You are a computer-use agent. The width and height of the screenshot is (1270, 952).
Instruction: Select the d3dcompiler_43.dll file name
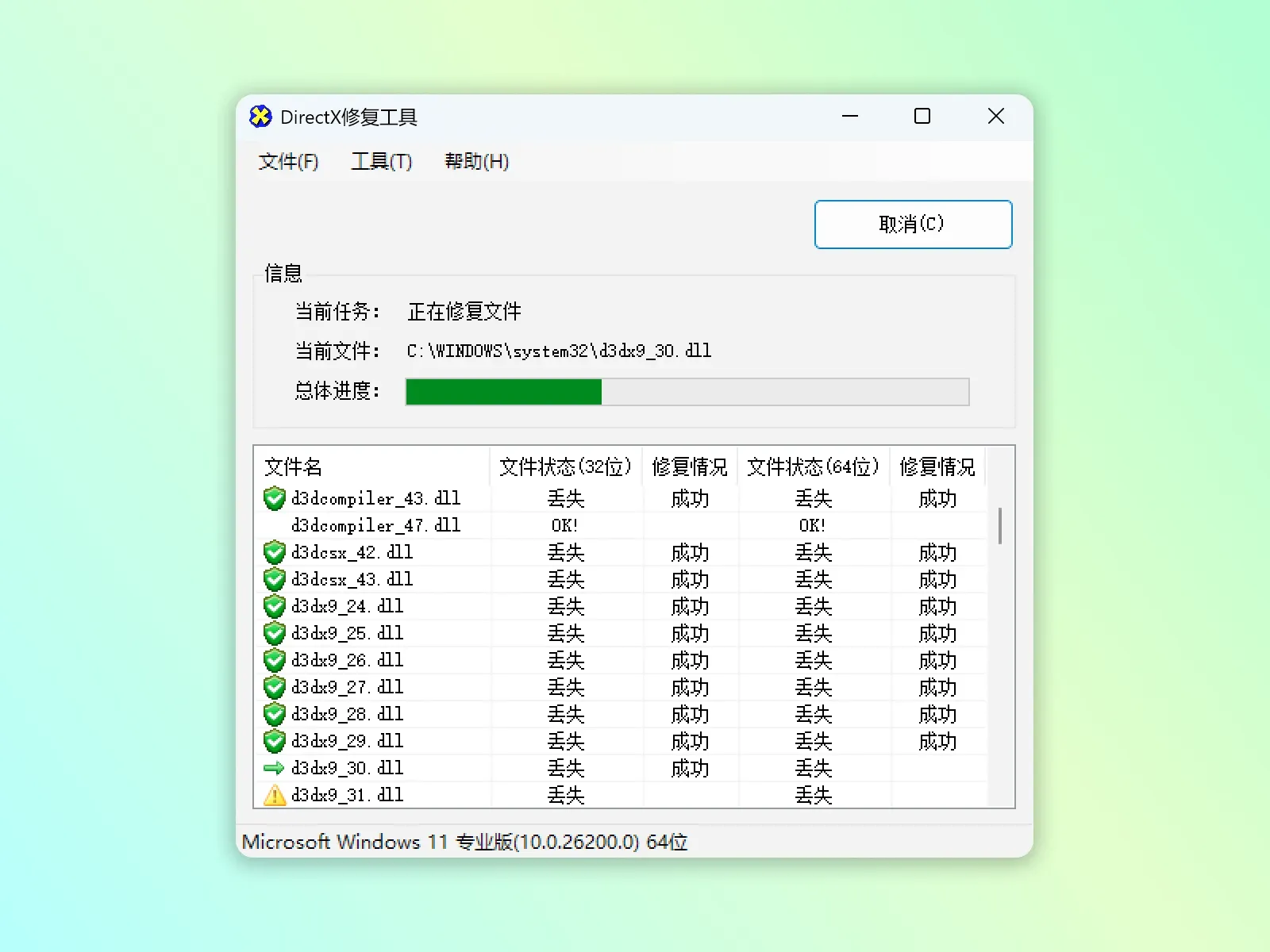pos(375,498)
